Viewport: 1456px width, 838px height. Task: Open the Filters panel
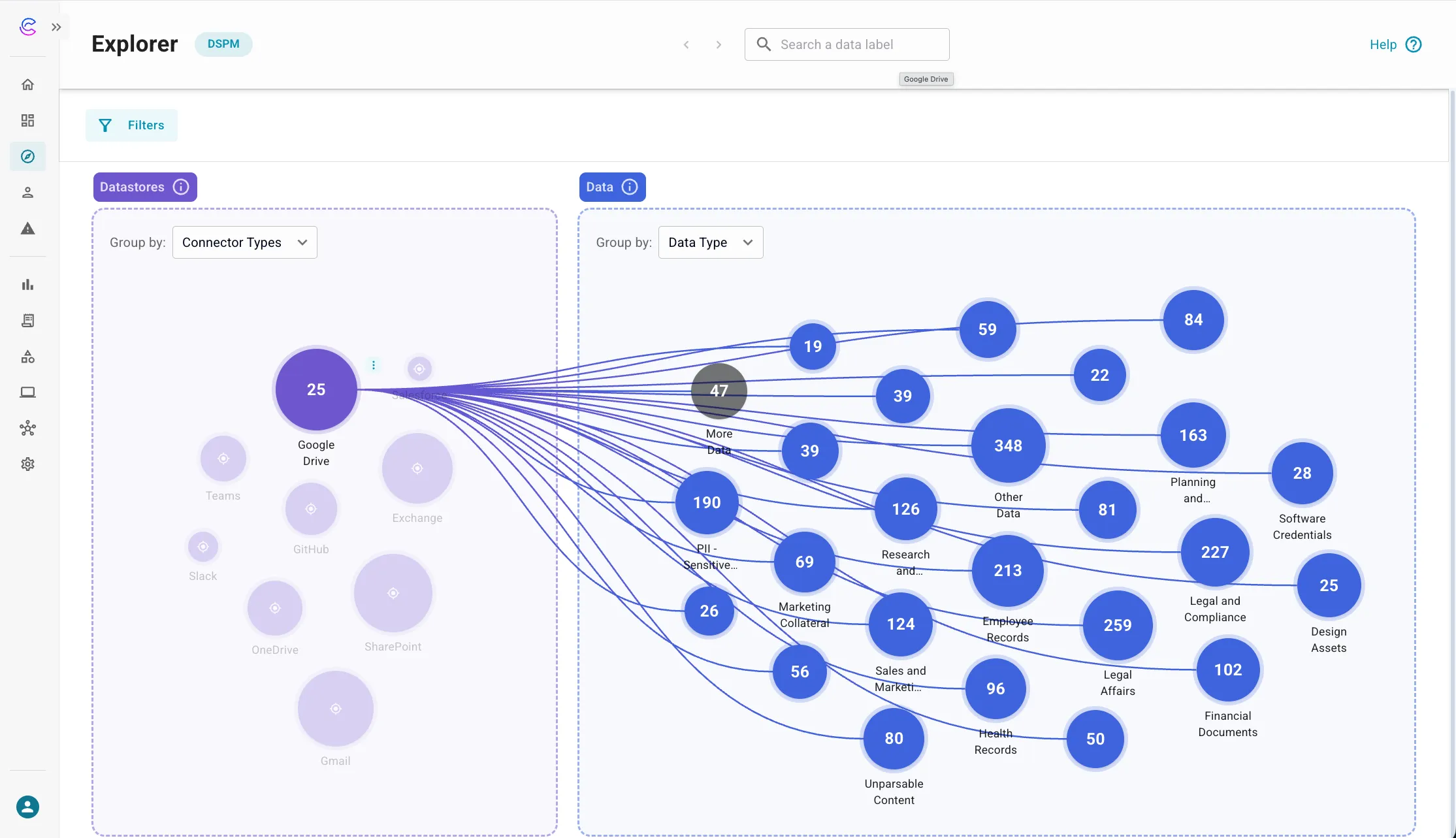[x=131, y=125]
